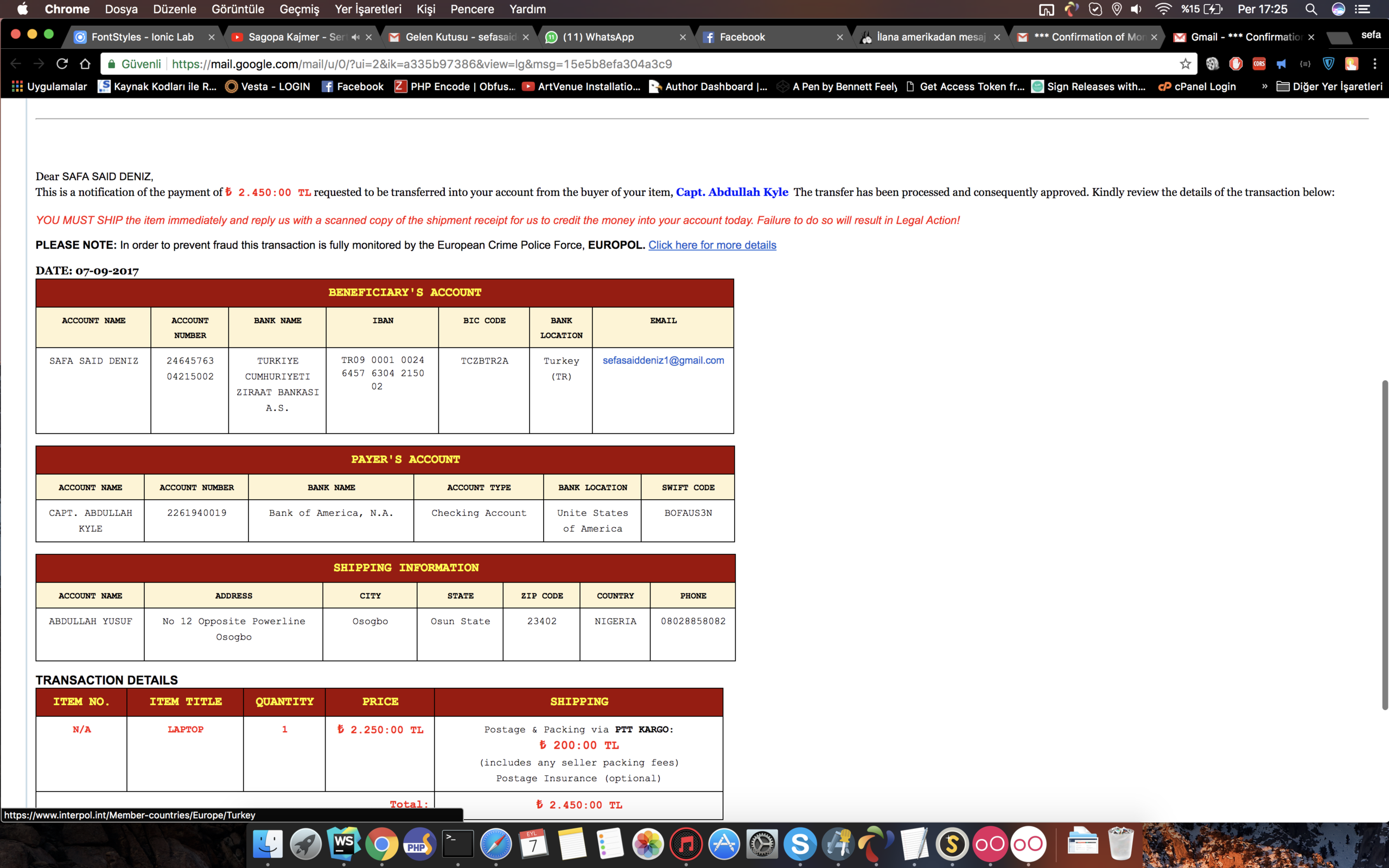The width and height of the screenshot is (1389, 868).
Task: Open Chrome's three-dot menu
Action: click(1375, 63)
